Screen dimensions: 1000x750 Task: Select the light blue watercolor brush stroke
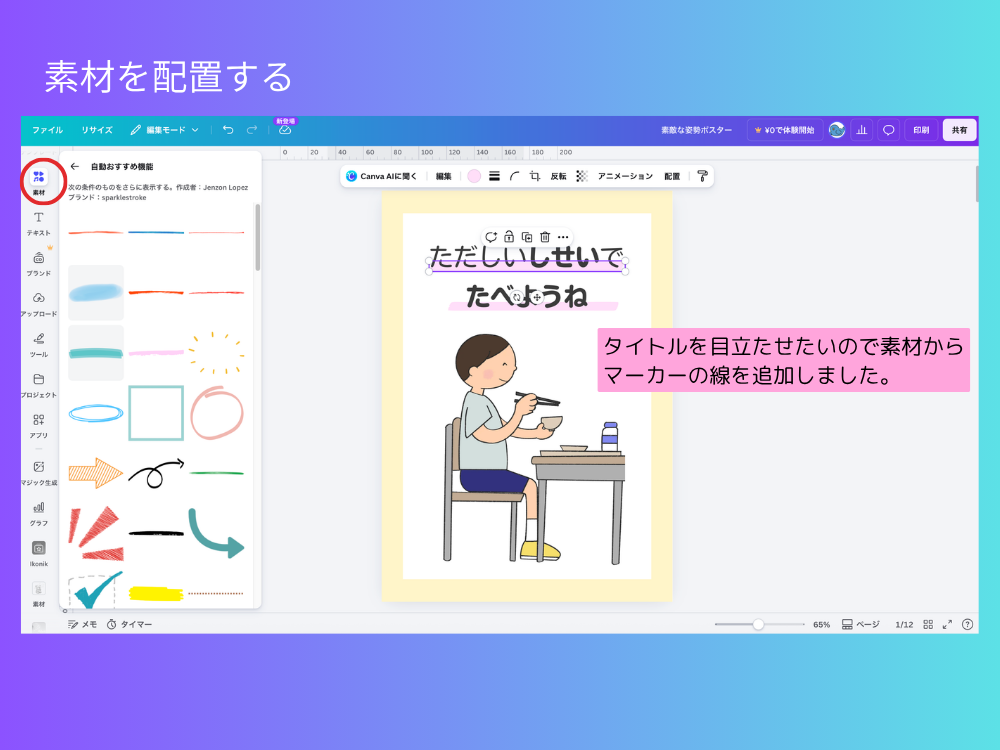pos(96,293)
